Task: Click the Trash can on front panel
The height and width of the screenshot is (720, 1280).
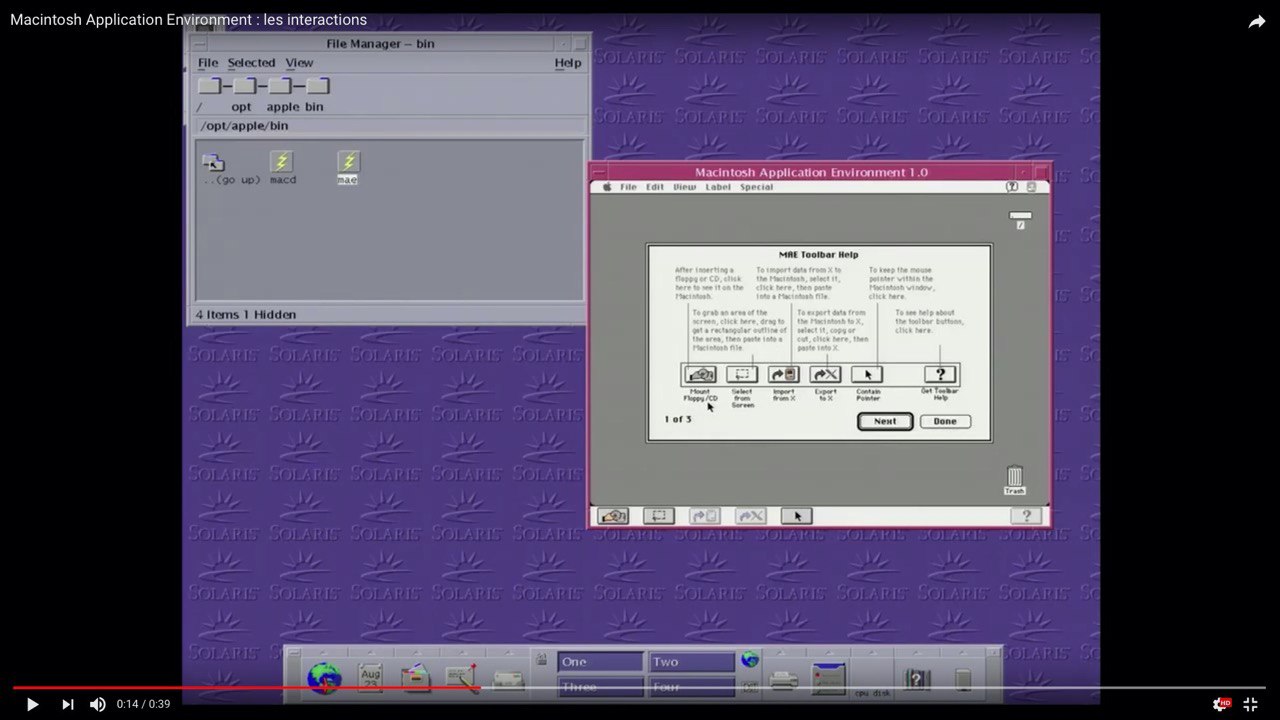Action: [x=962, y=679]
